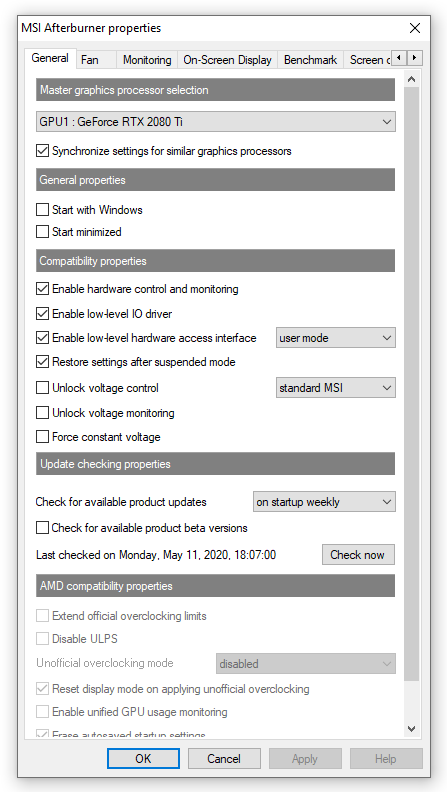Expand the user mode dropdown
This screenshot has height=792, width=447.
pos(335,338)
